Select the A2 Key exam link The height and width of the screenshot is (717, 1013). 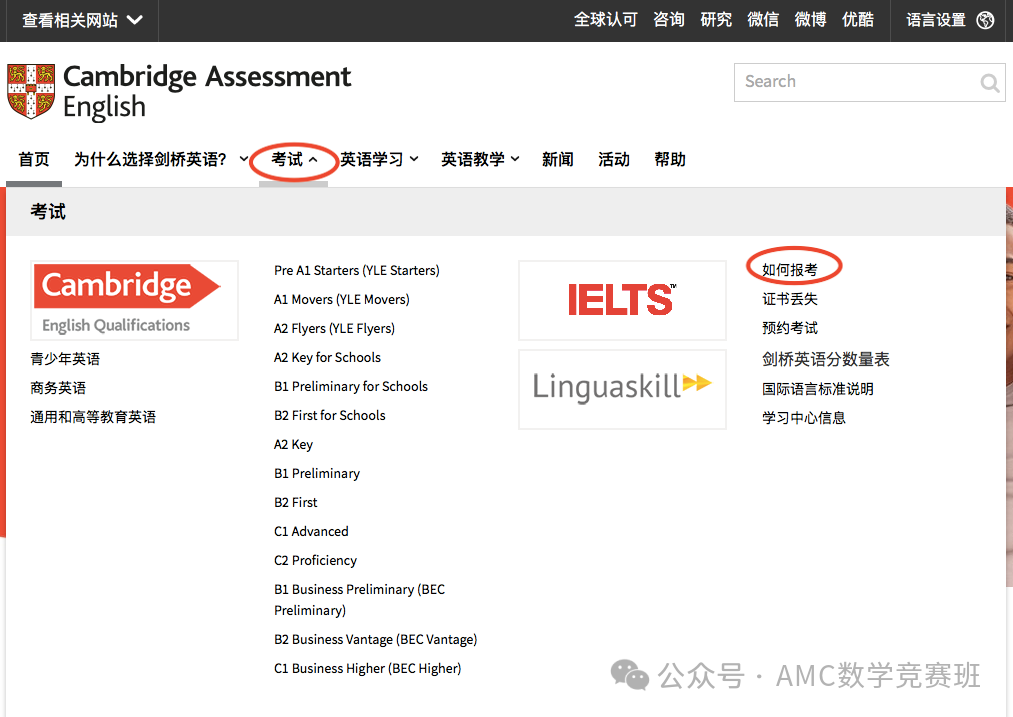click(x=293, y=444)
